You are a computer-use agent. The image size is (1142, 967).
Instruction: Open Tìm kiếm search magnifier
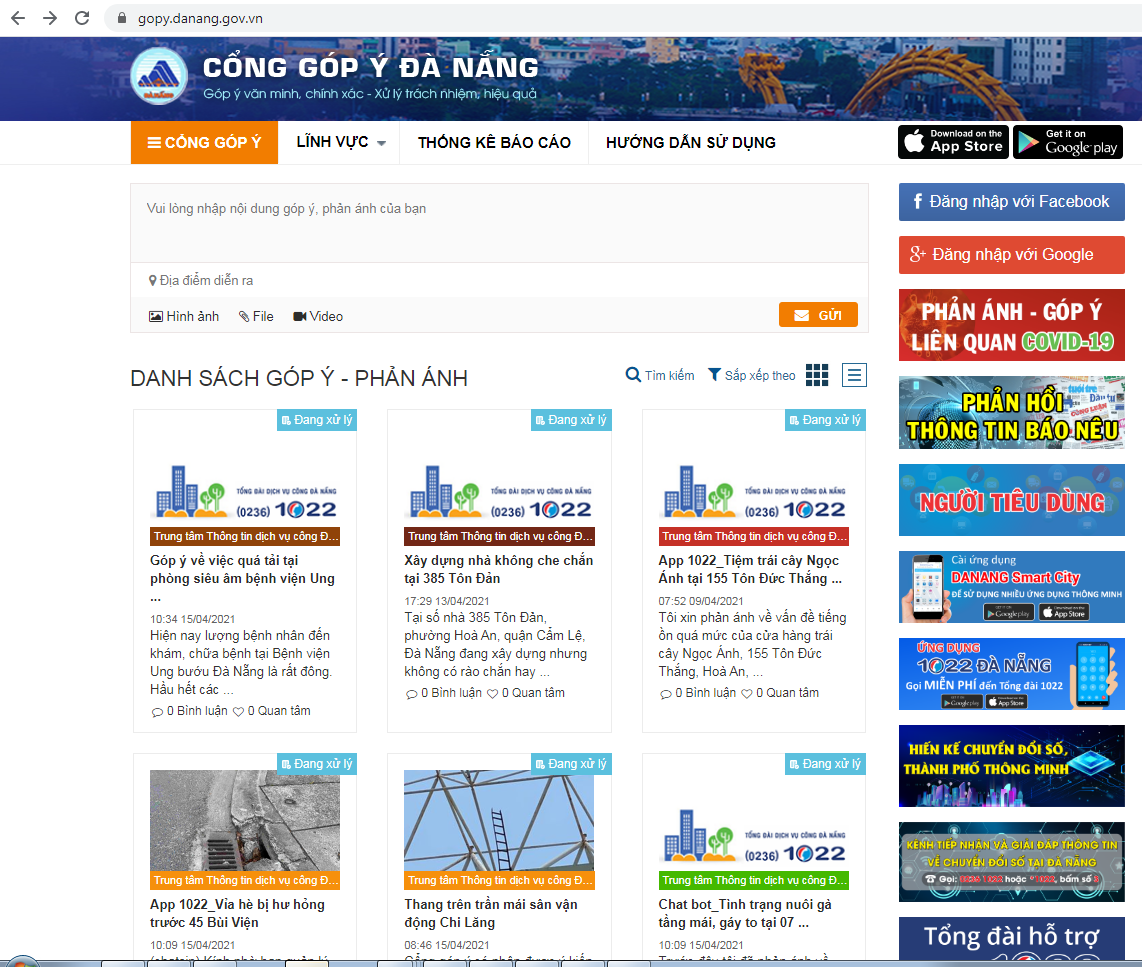click(660, 375)
